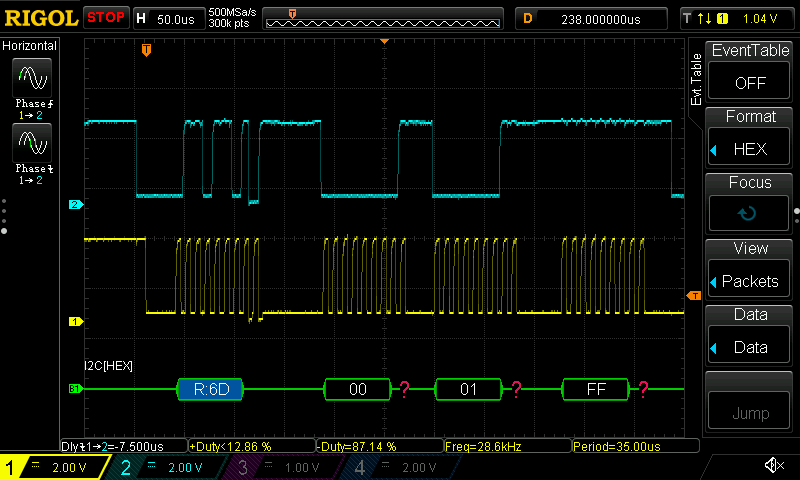Click the waveform memory overview bar
Screen dimensions: 800x480
[x=383, y=19]
